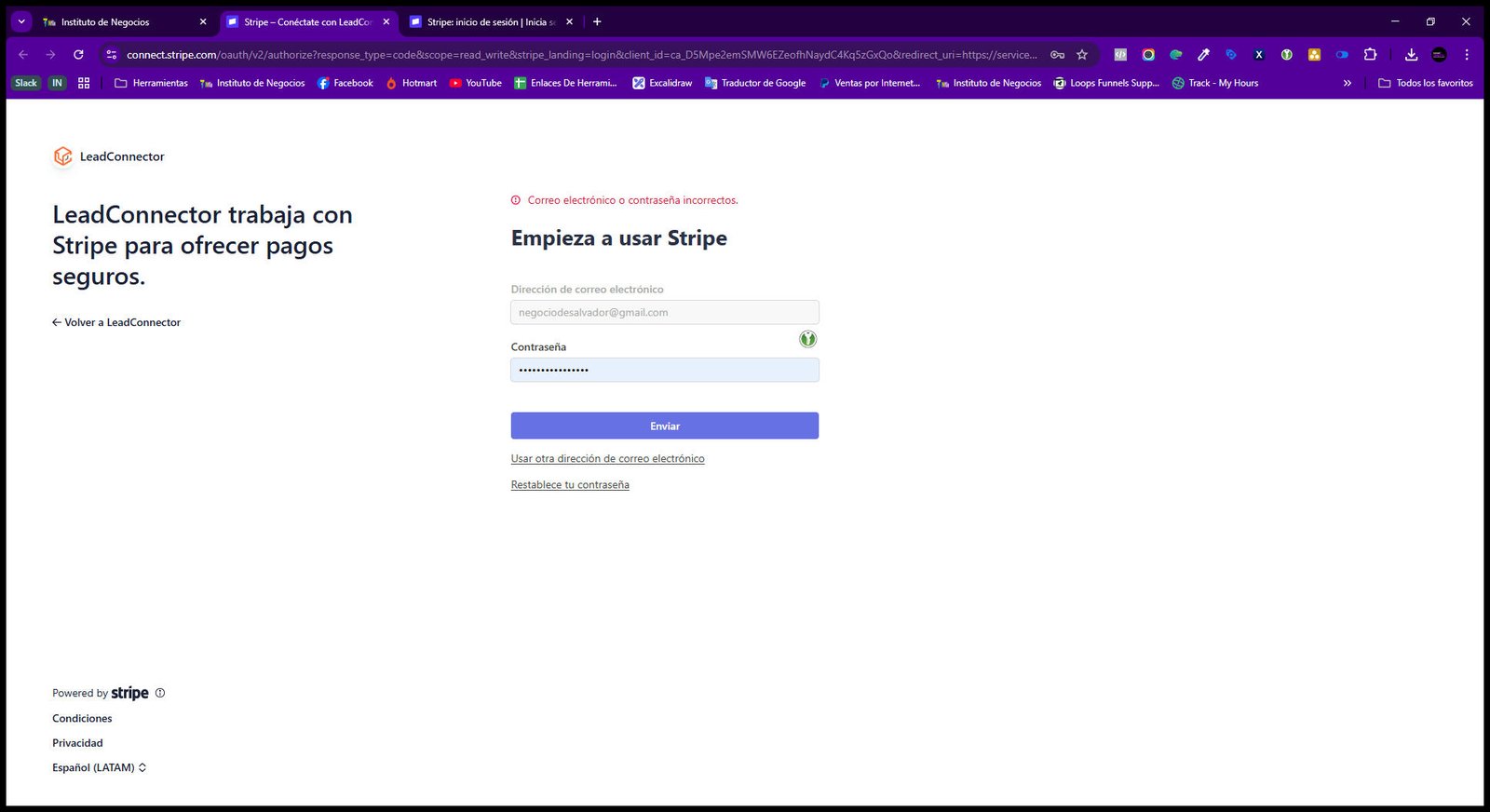This screenshot has height=812, width=1490.
Task: Open the YouTube bookmark
Action: (475, 83)
